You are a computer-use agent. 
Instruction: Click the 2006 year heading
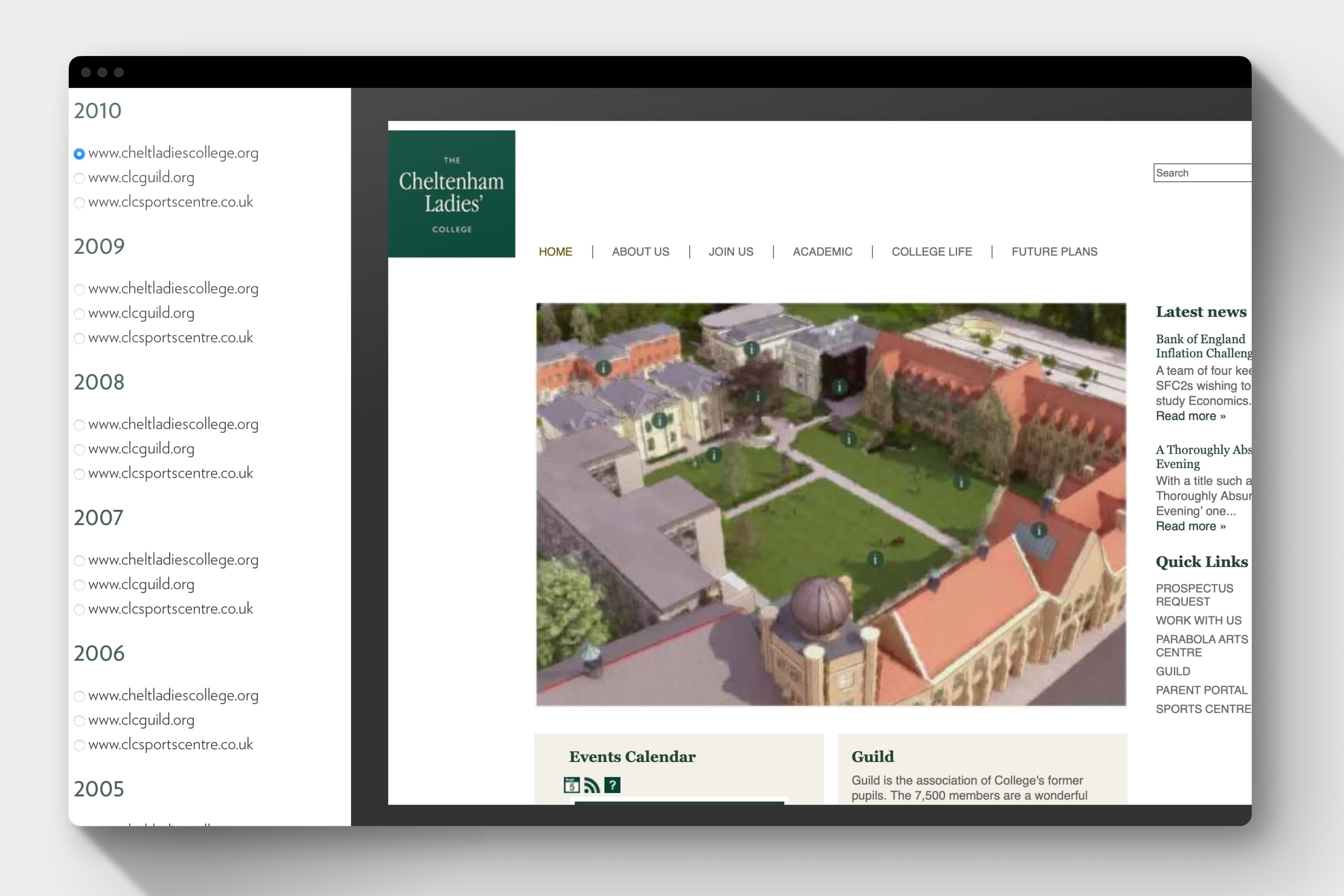[x=99, y=653]
